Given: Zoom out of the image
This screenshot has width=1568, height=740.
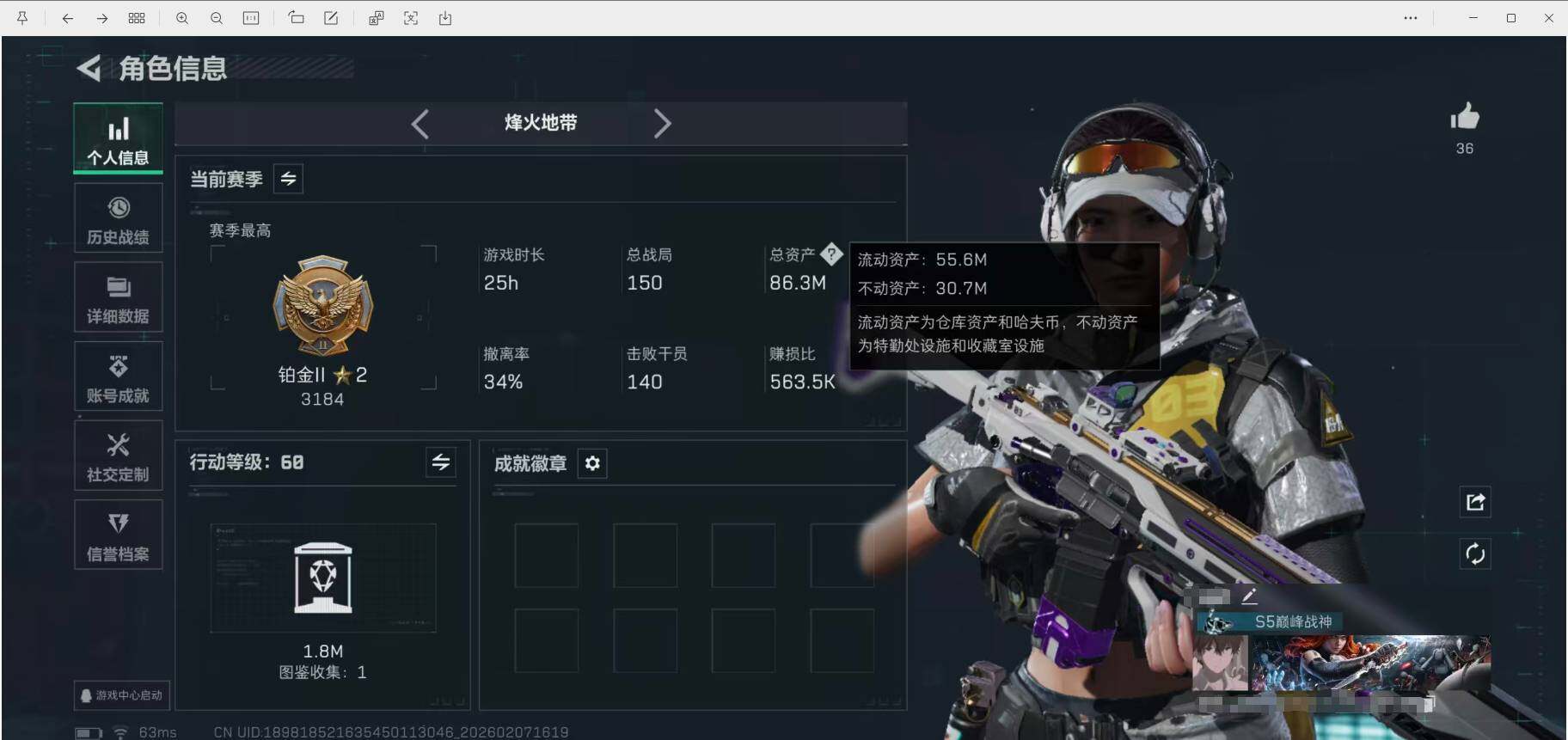Looking at the screenshot, I should click(217, 18).
